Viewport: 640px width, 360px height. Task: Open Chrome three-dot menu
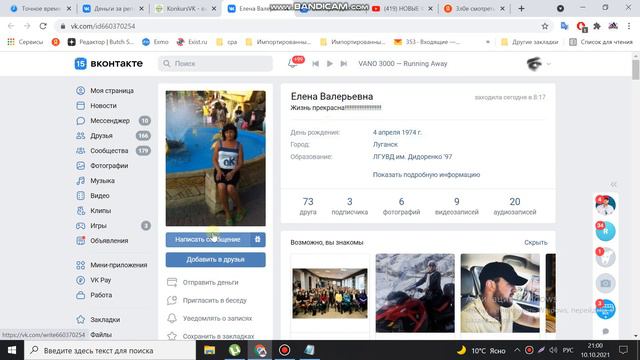coord(629,26)
